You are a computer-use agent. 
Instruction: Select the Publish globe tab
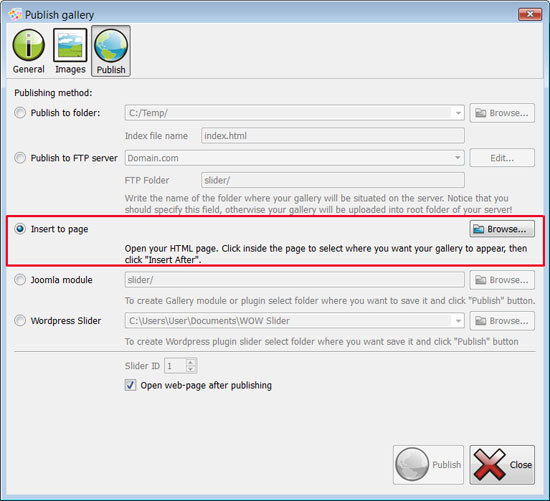[111, 51]
